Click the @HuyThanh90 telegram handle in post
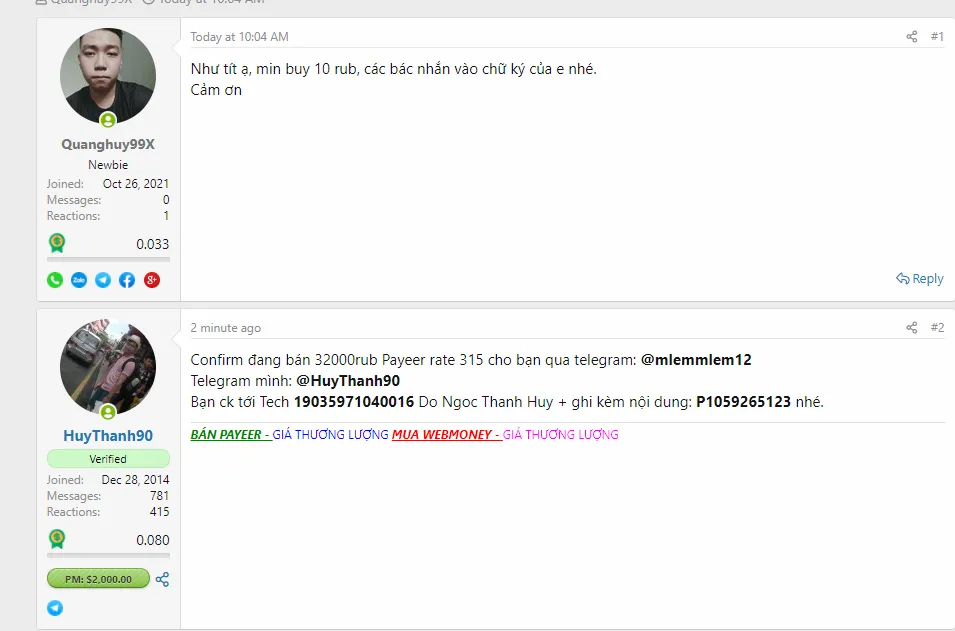955x631 pixels. [348, 381]
